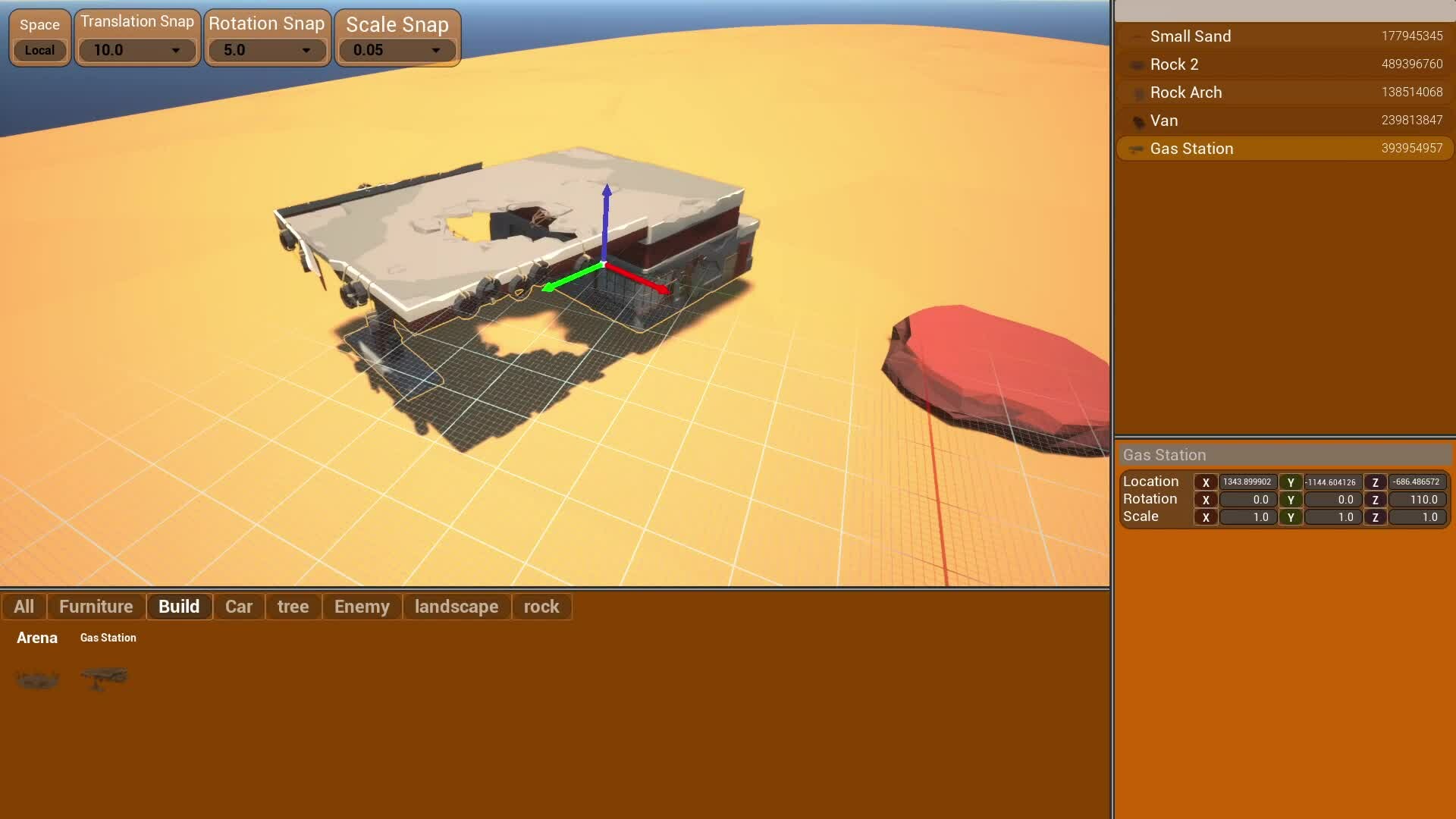The width and height of the screenshot is (1456, 819).
Task: Open the Rotation Snap dropdown
Action: (267, 50)
